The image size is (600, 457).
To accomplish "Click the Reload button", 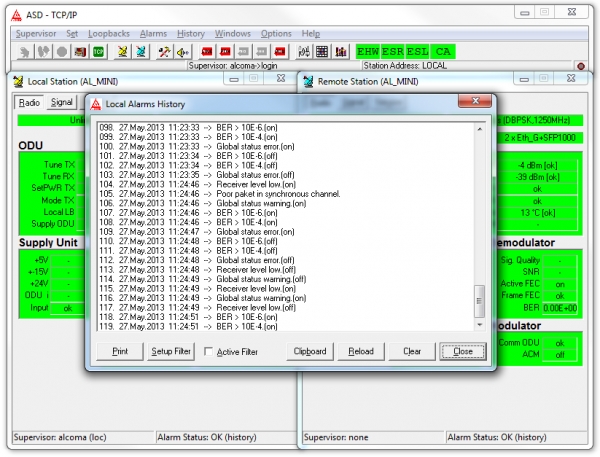I will point(360,352).
